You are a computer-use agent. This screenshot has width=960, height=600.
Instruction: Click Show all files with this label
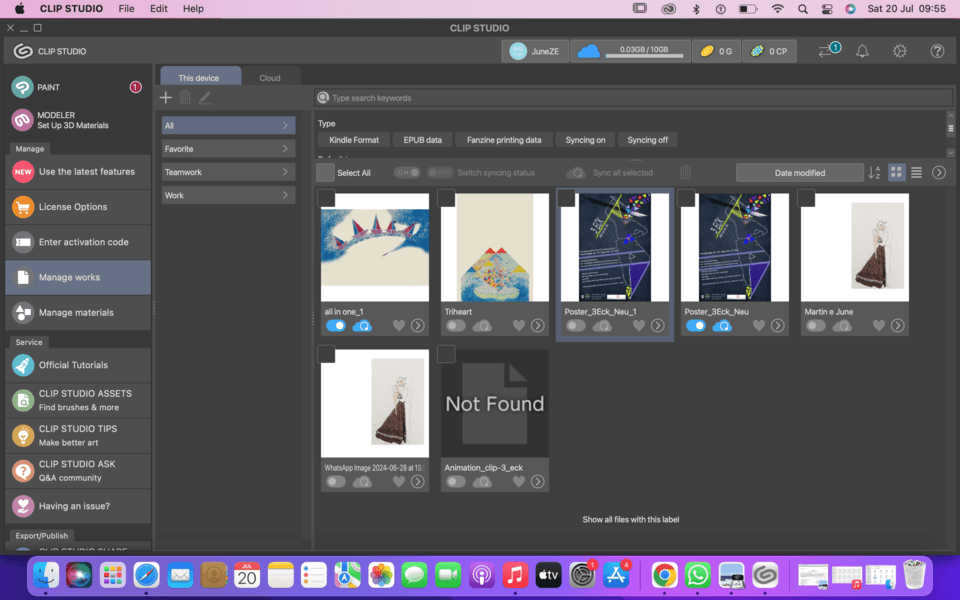[x=630, y=519]
